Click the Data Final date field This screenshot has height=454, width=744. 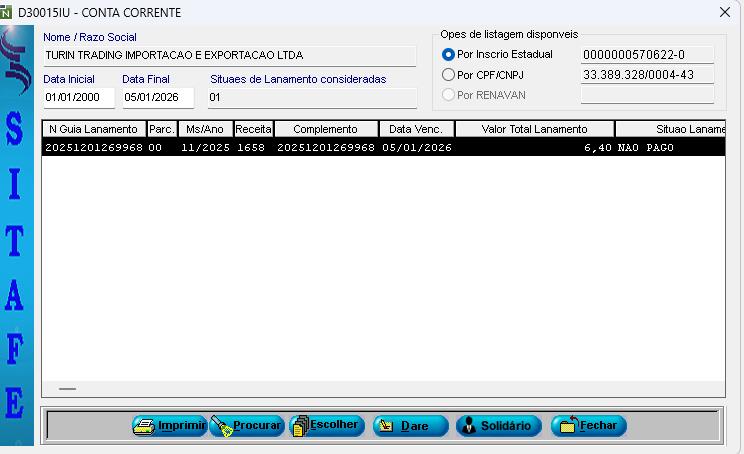click(x=157, y=97)
